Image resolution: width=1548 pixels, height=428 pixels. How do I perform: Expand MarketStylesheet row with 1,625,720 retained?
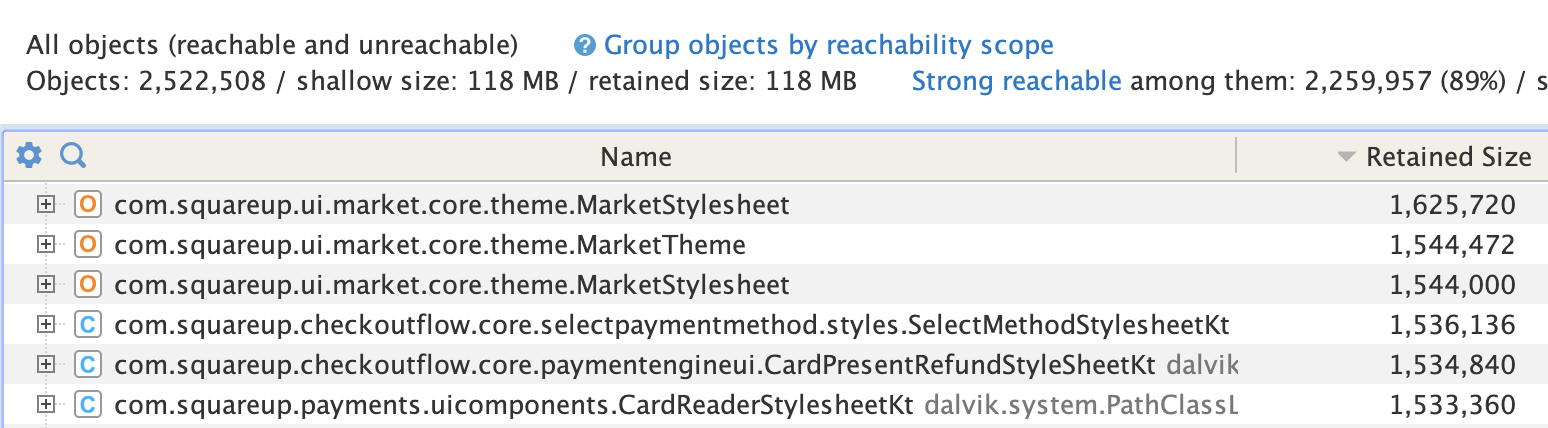(x=45, y=205)
